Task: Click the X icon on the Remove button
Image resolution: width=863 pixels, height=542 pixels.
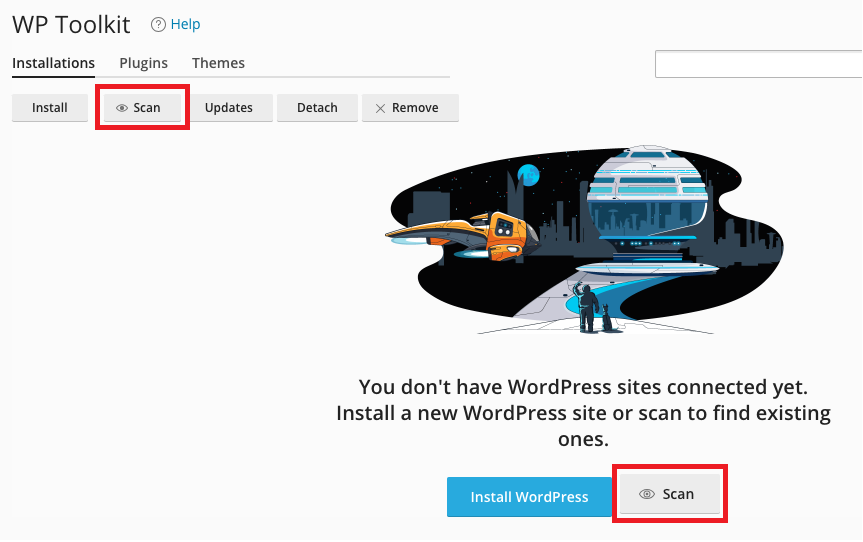Action: tap(380, 108)
